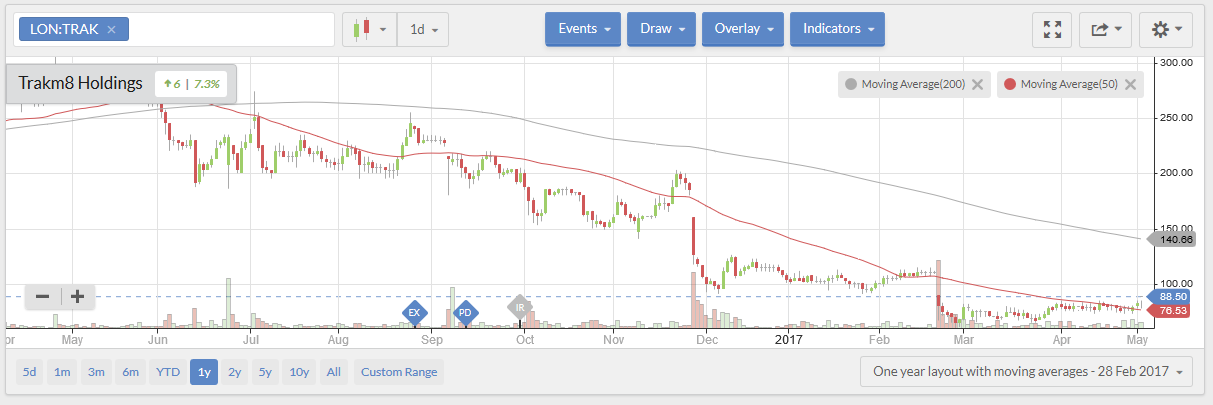Click the Custom Range button
The image size is (1213, 405).
399,373
